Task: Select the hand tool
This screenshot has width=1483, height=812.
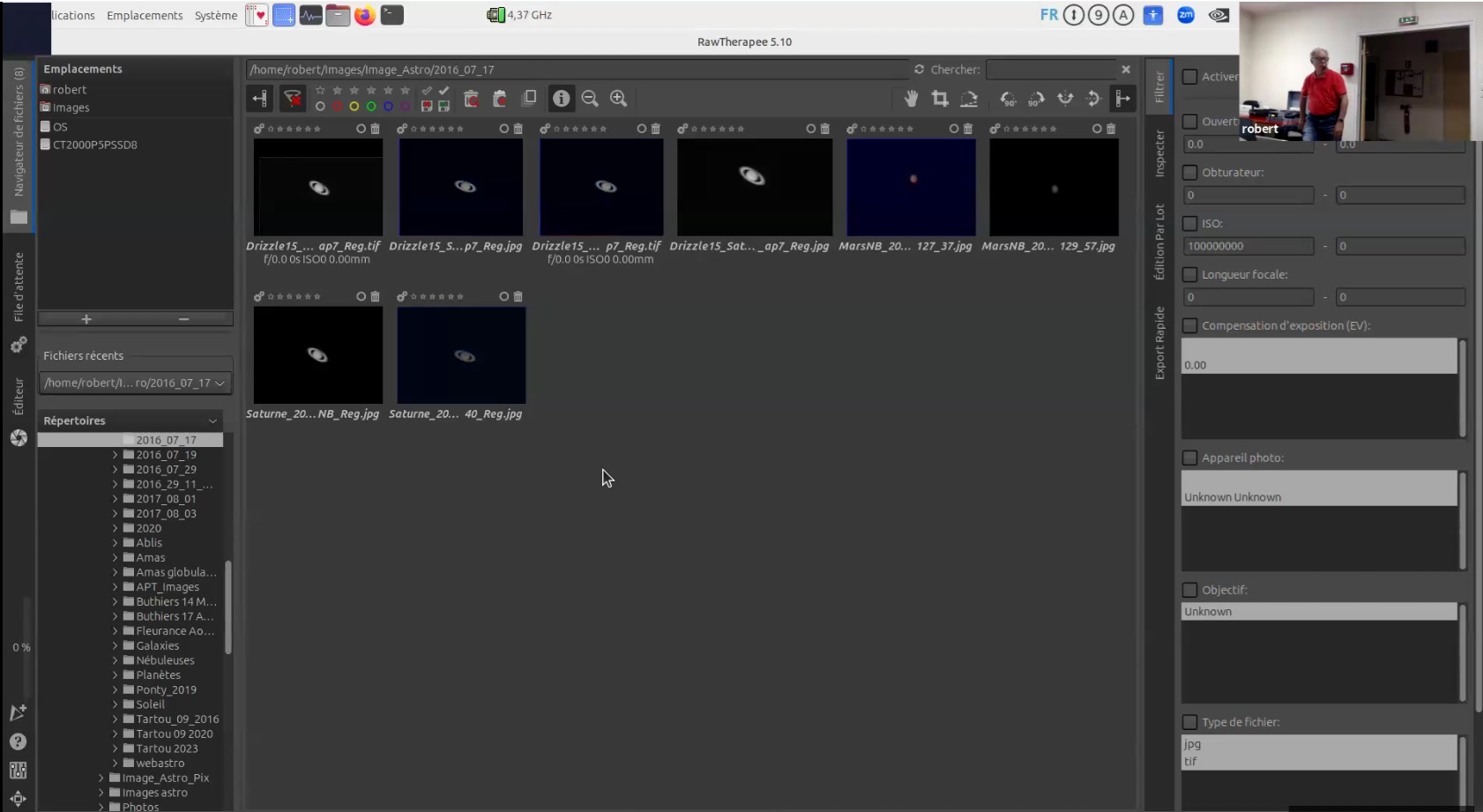Action: (911, 99)
